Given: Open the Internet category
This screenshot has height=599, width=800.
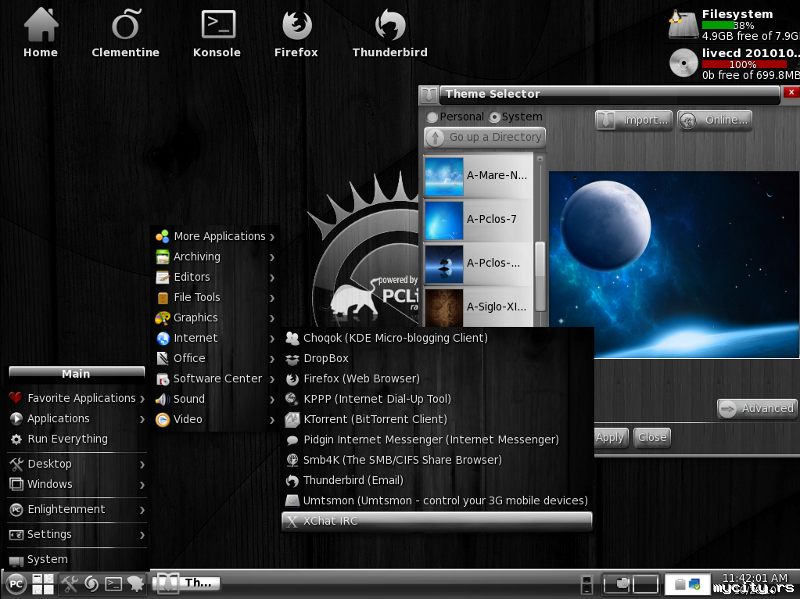Looking at the screenshot, I should [215, 338].
